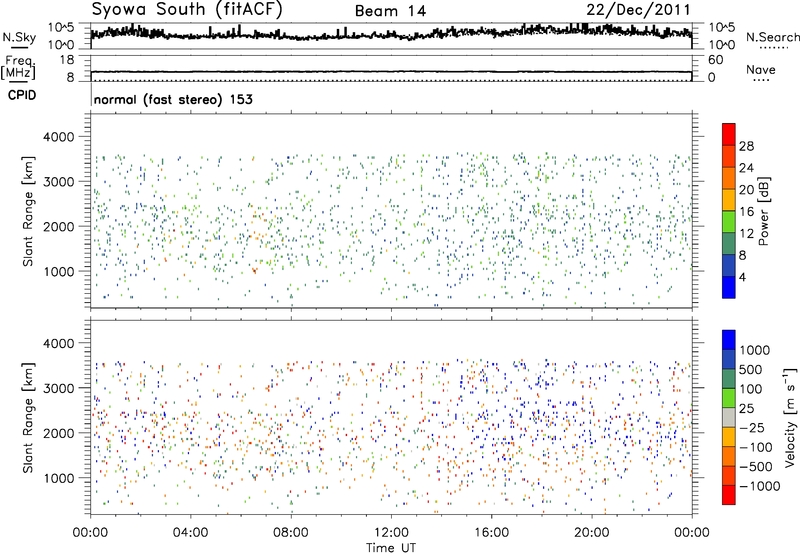The height and width of the screenshot is (554, 800).
Task: Click the '4' value on the Power colorbar
Action: pyautogui.click(x=742, y=277)
